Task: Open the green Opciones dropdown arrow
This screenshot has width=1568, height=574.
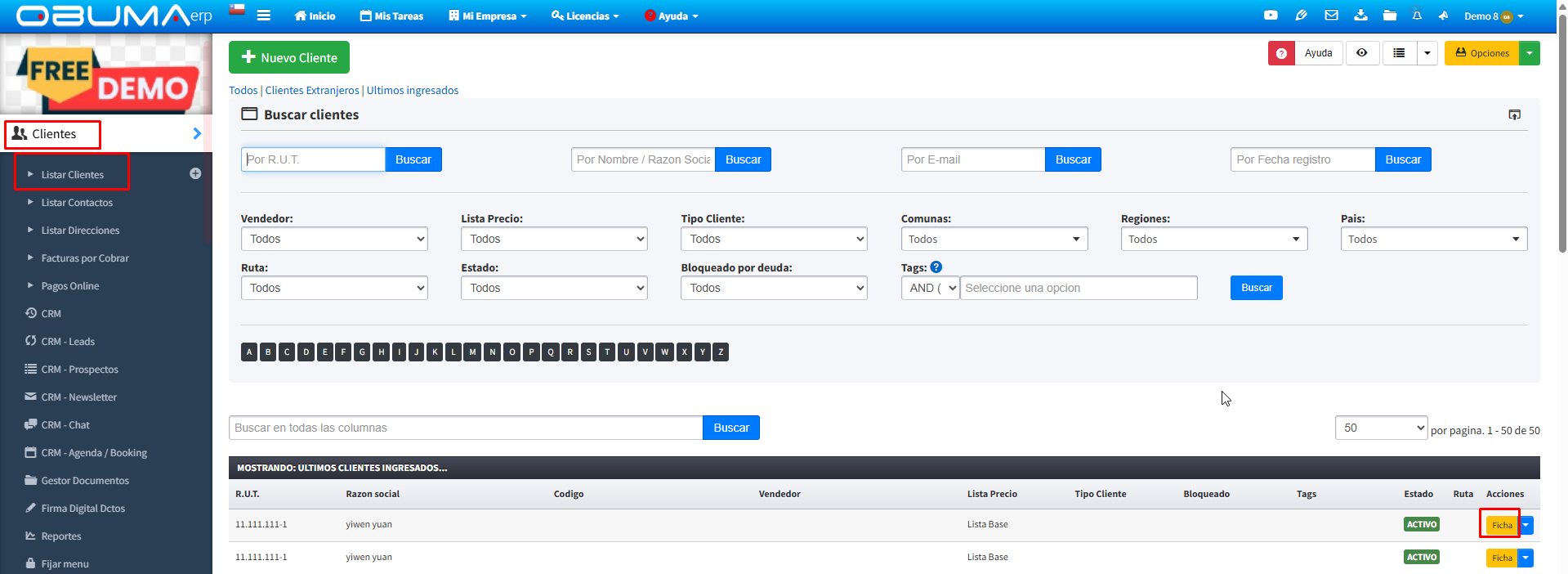Action: coord(1530,53)
